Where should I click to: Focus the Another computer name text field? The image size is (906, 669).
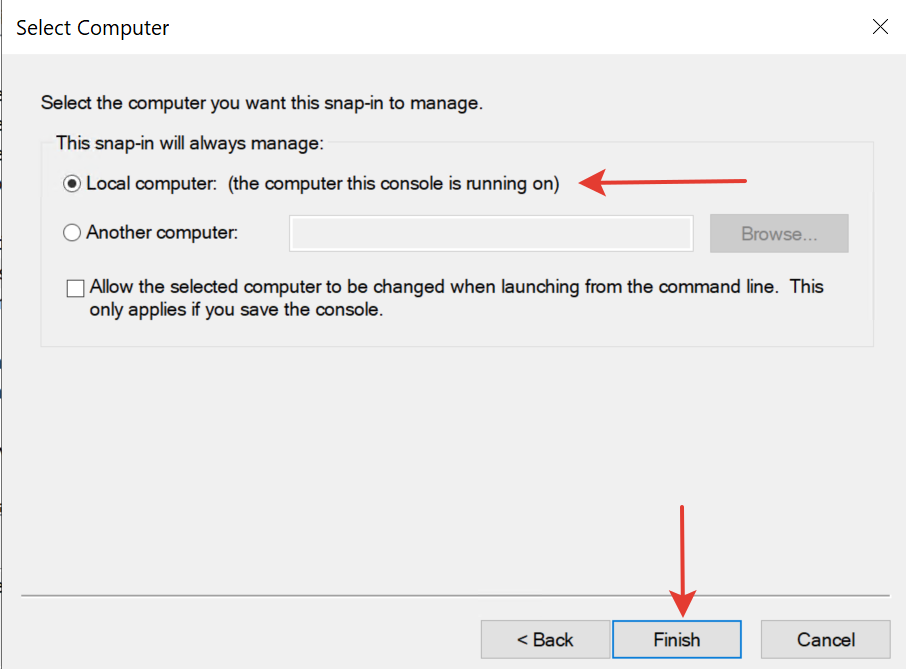point(491,233)
